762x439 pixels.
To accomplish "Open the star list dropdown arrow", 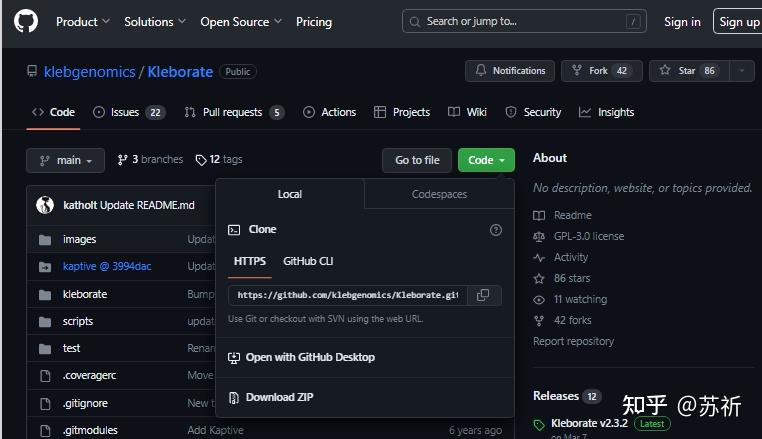I will click(x=741, y=71).
